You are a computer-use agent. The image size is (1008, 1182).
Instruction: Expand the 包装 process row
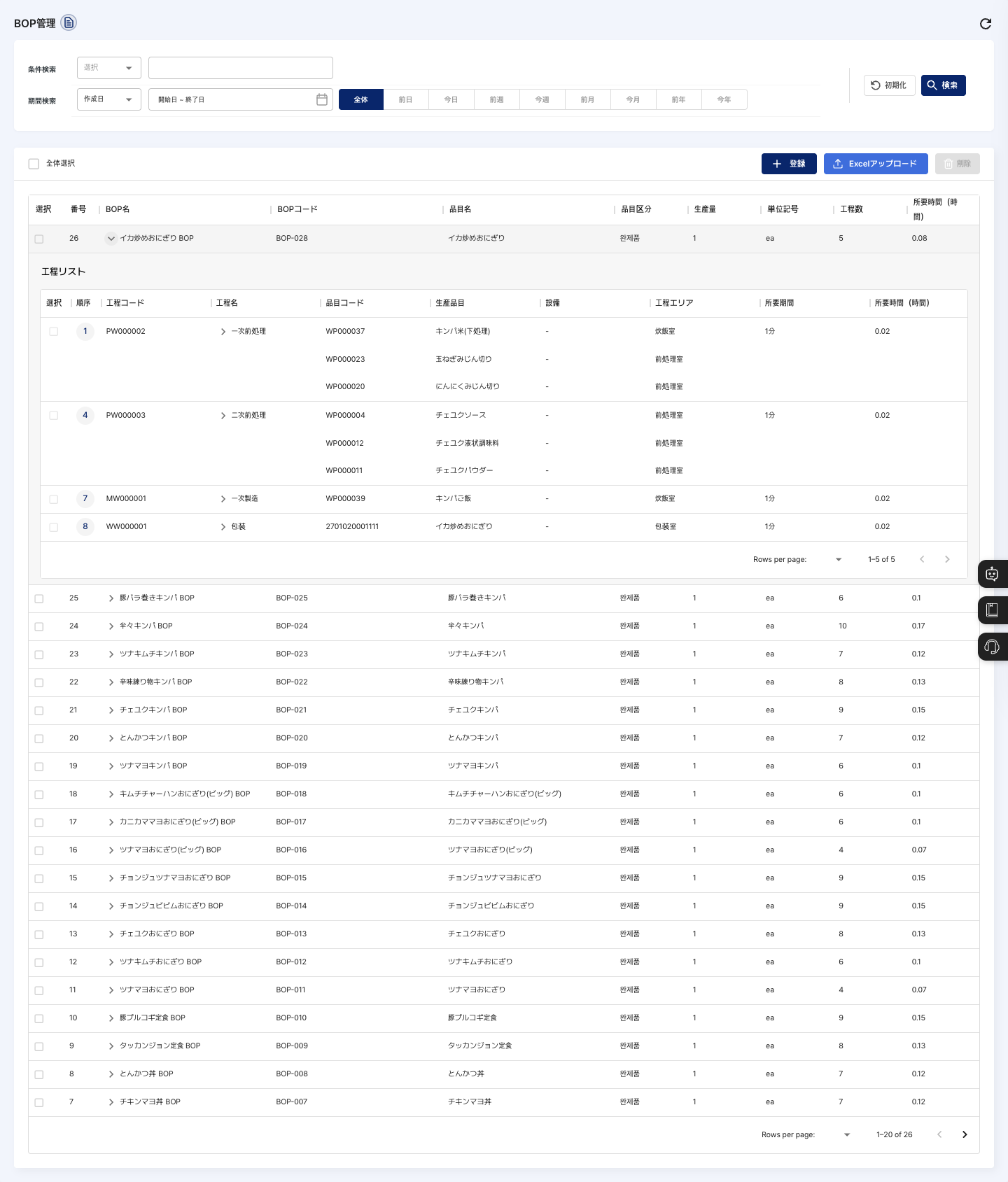point(223,527)
